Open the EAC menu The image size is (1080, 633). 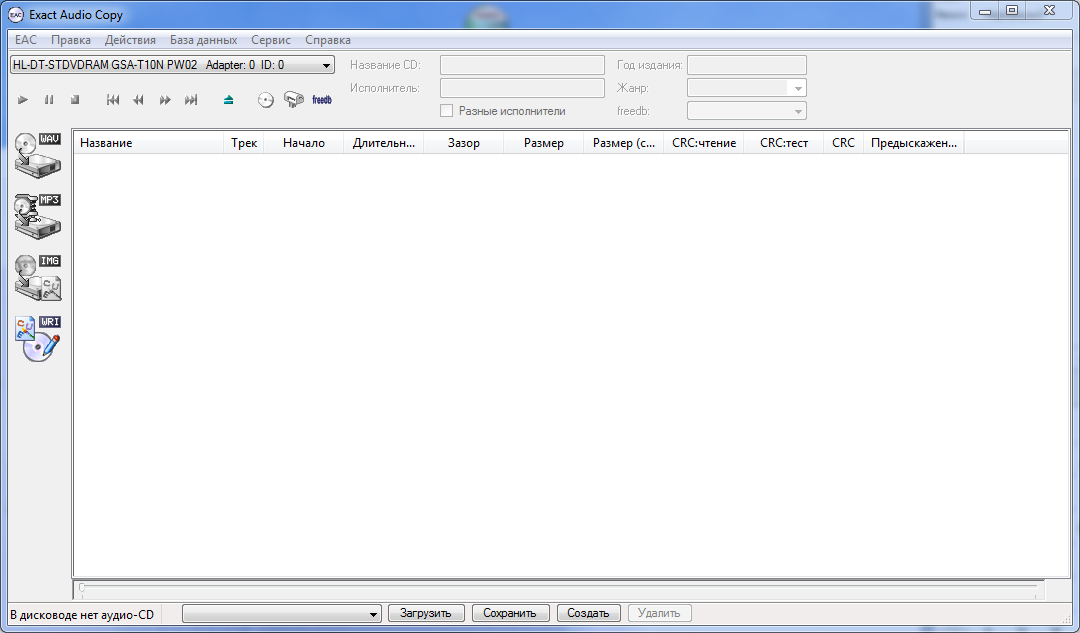click(25, 40)
